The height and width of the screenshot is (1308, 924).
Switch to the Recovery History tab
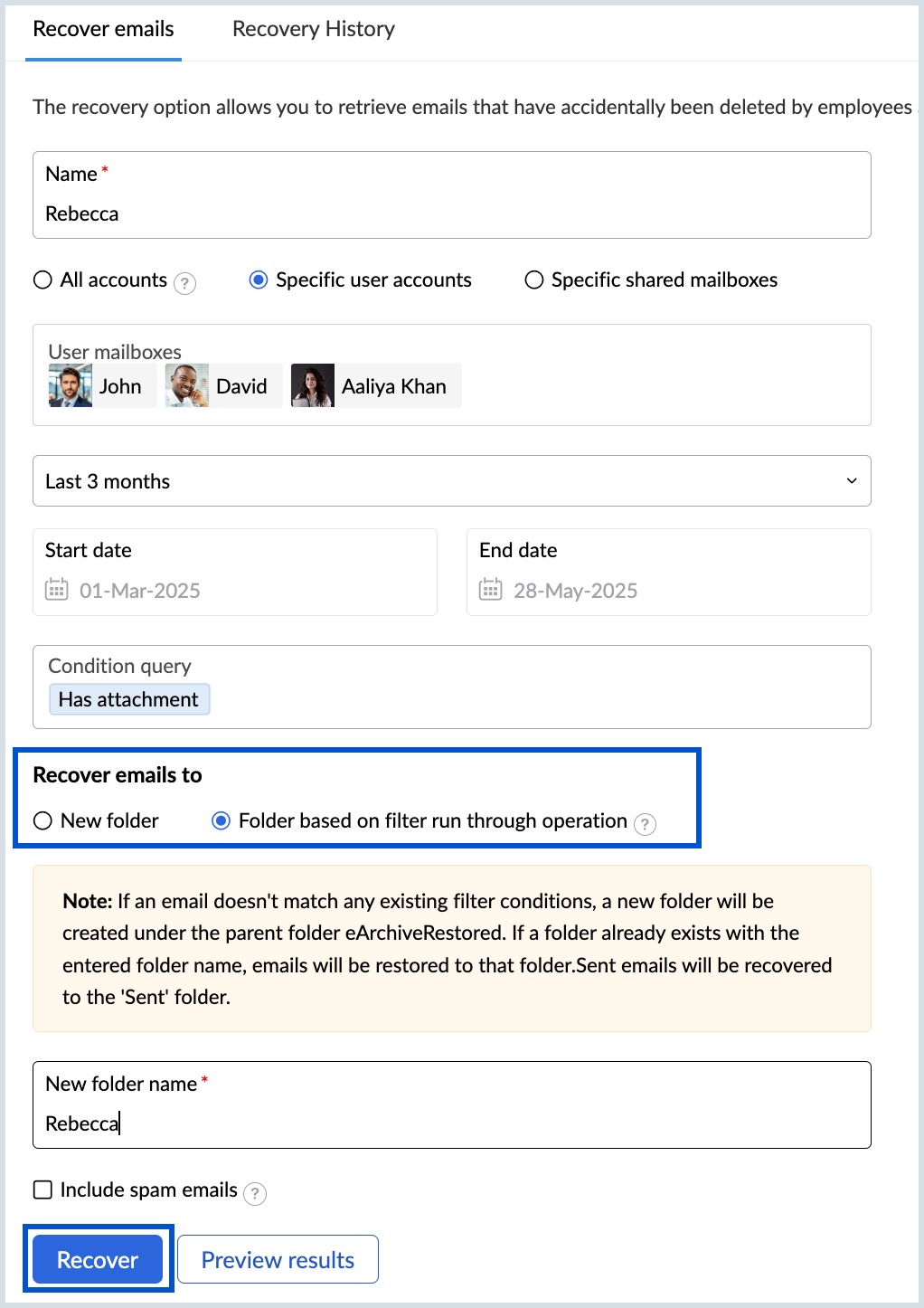pos(313,28)
